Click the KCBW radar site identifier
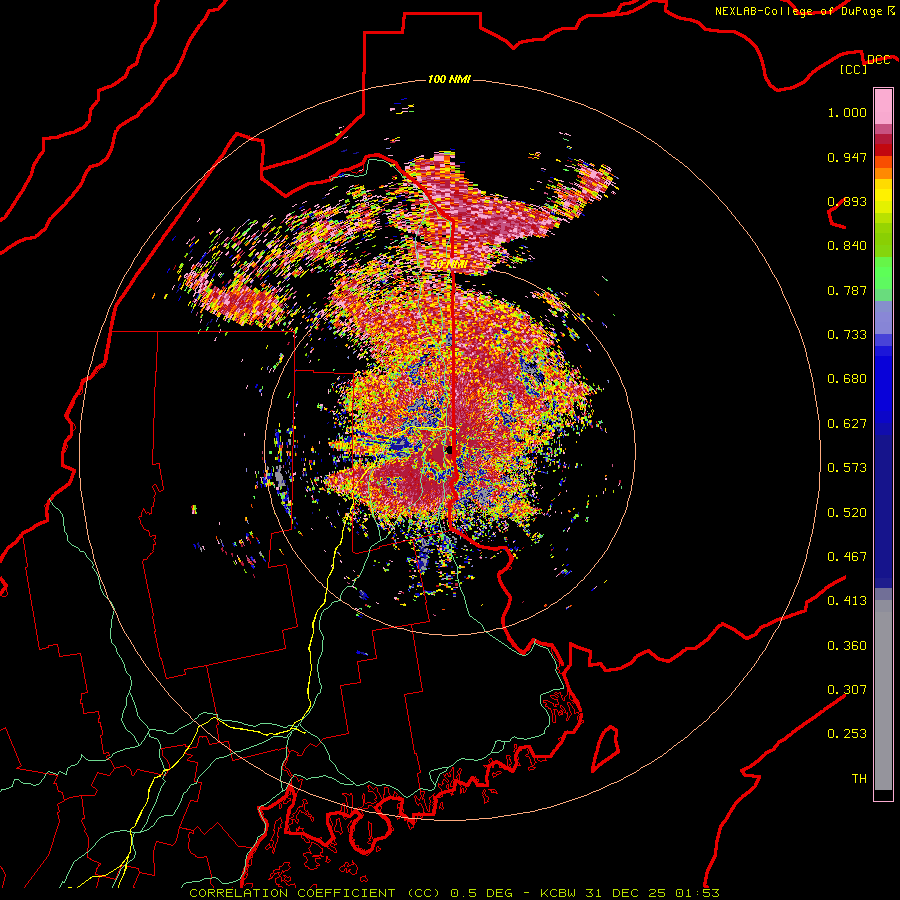Viewport: 900px width, 900px height. 558,893
